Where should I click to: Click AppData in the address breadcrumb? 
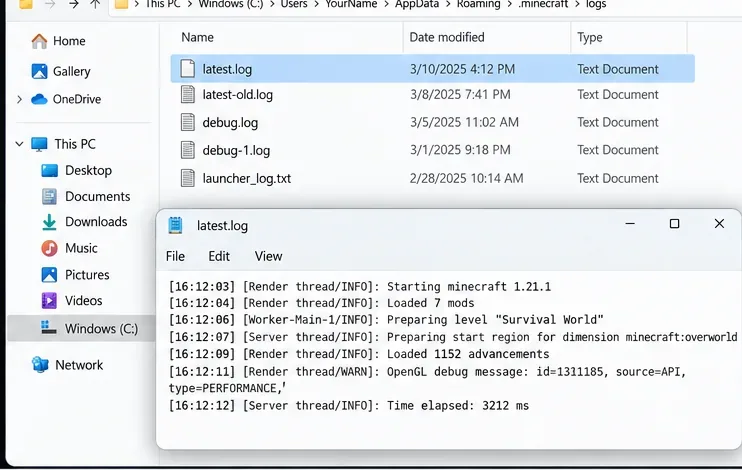point(417,4)
